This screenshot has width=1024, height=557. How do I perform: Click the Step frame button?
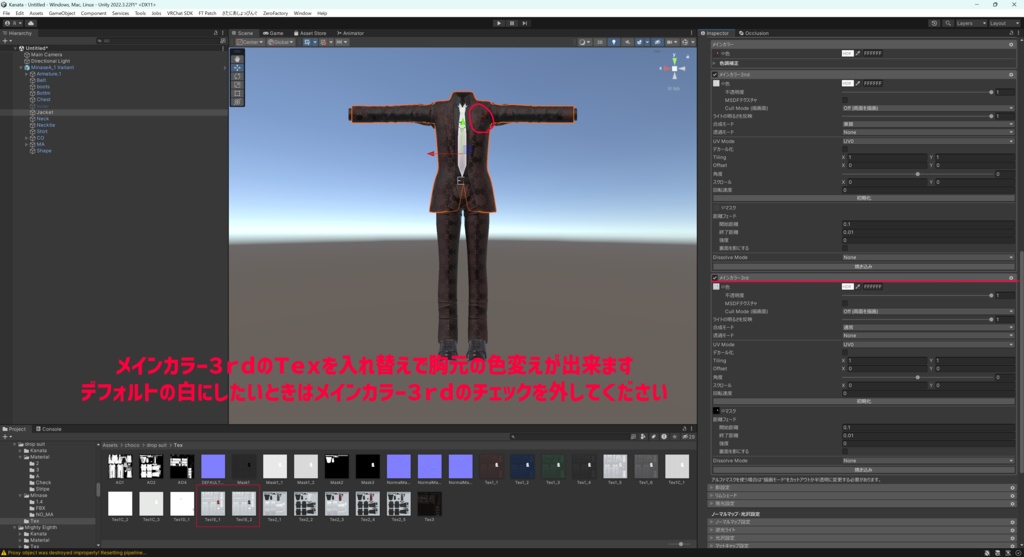tap(524, 23)
